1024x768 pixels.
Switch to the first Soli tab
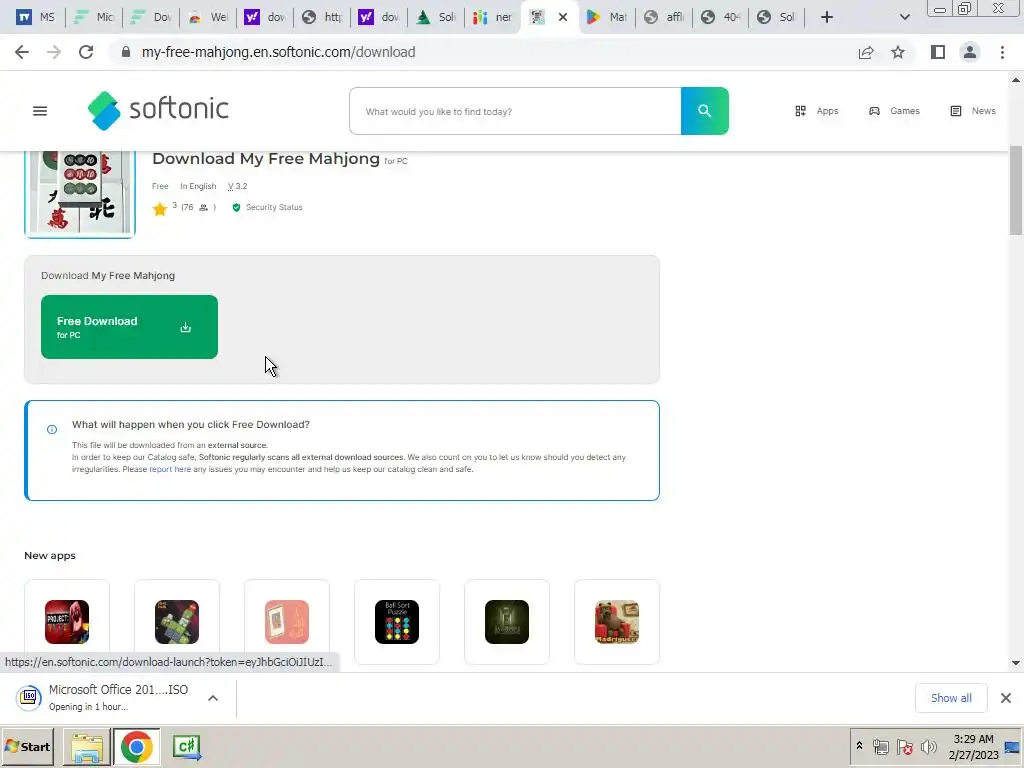436,17
